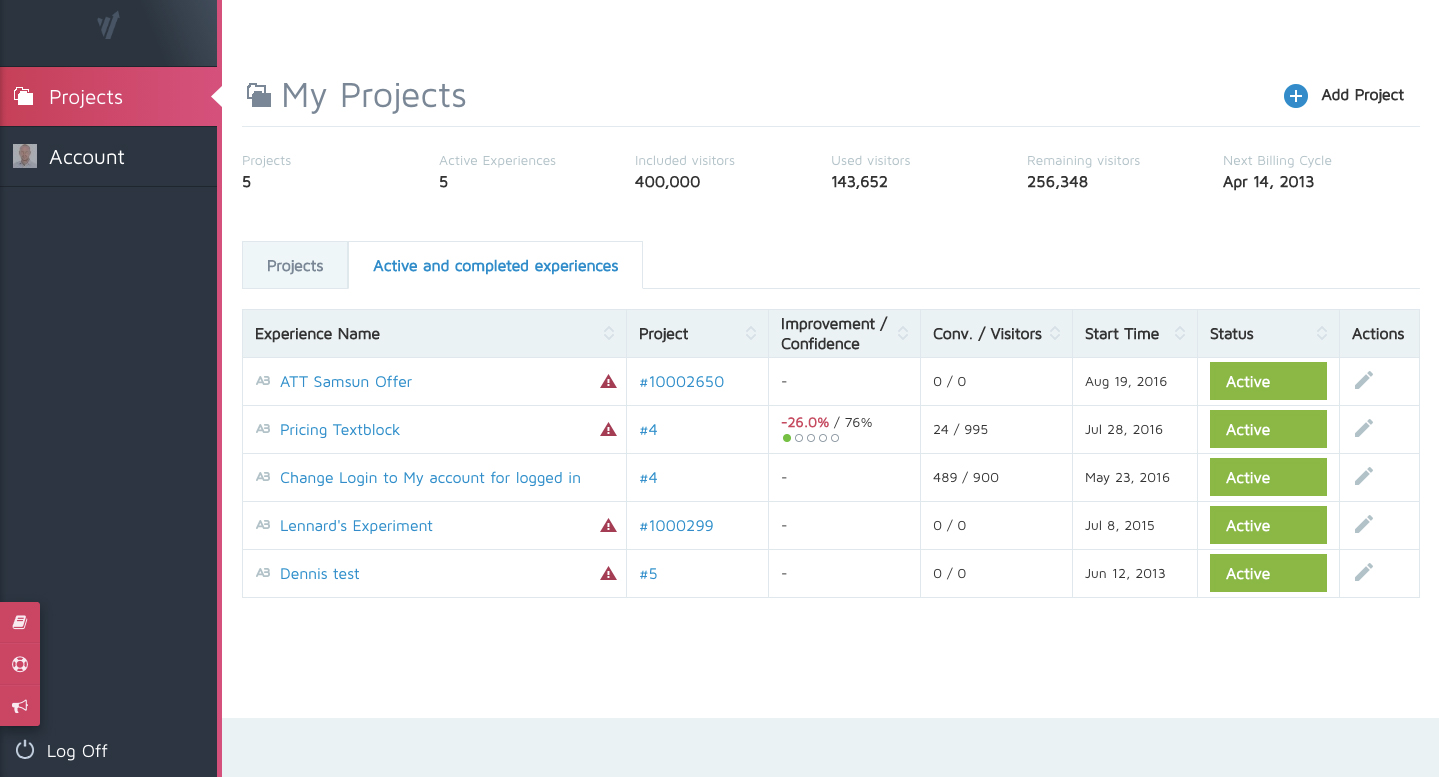
Task: Open project #10002650 link
Action: pyautogui.click(x=682, y=382)
